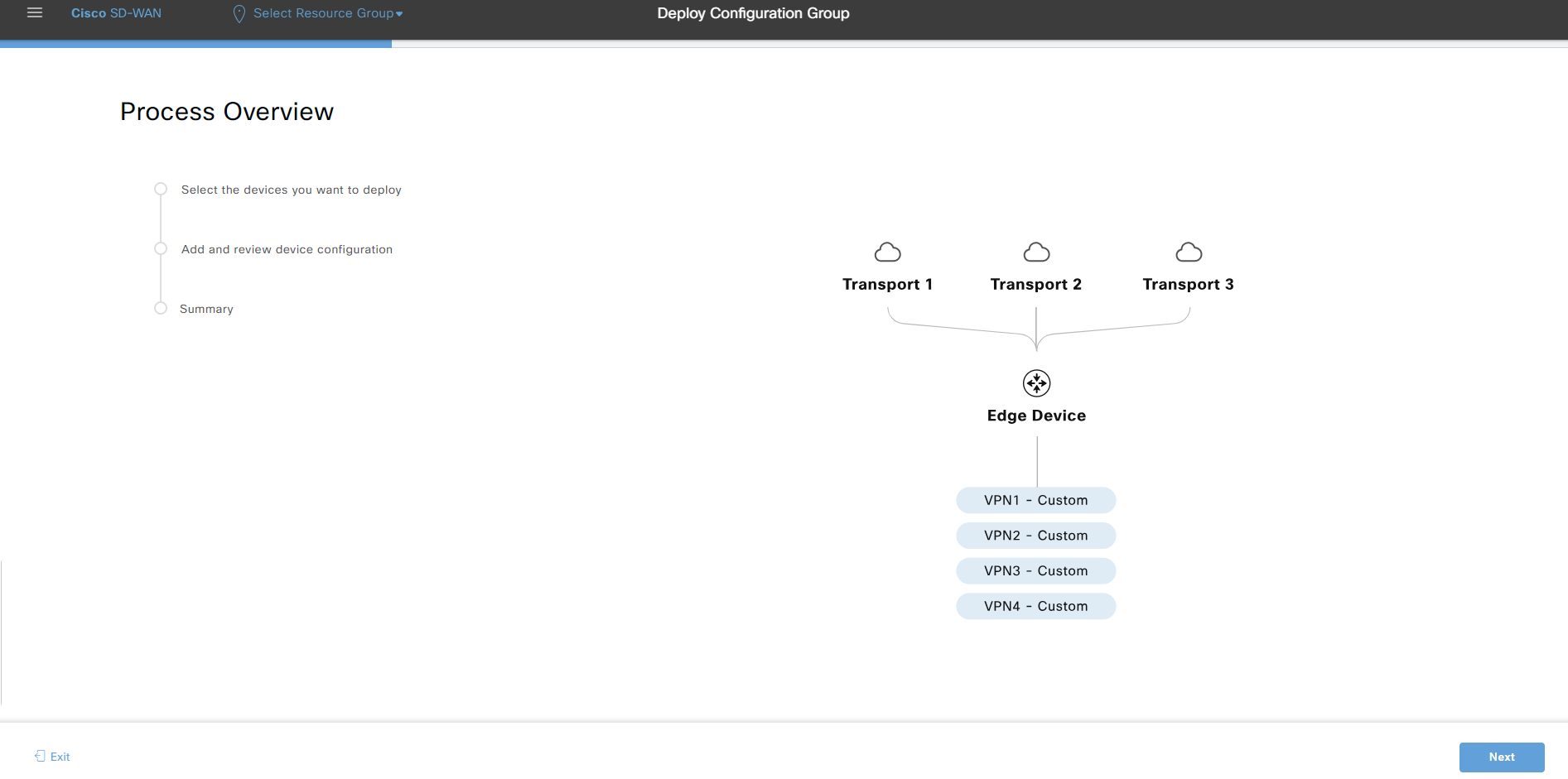This screenshot has width=1568, height=779.
Task: Click the Transport 2 cloud icon
Action: click(1037, 252)
